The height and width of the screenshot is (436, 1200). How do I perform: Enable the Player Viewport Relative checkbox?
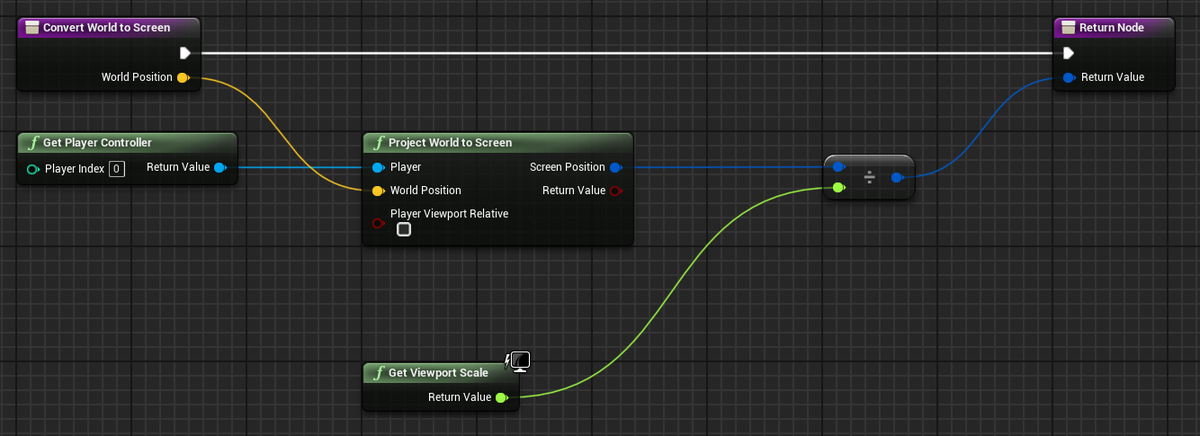pos(403,229)
